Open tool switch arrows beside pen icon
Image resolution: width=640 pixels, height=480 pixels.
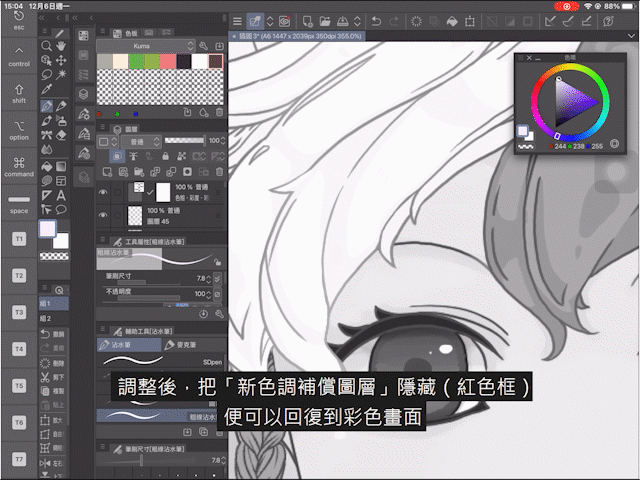(x=270, y=21)
